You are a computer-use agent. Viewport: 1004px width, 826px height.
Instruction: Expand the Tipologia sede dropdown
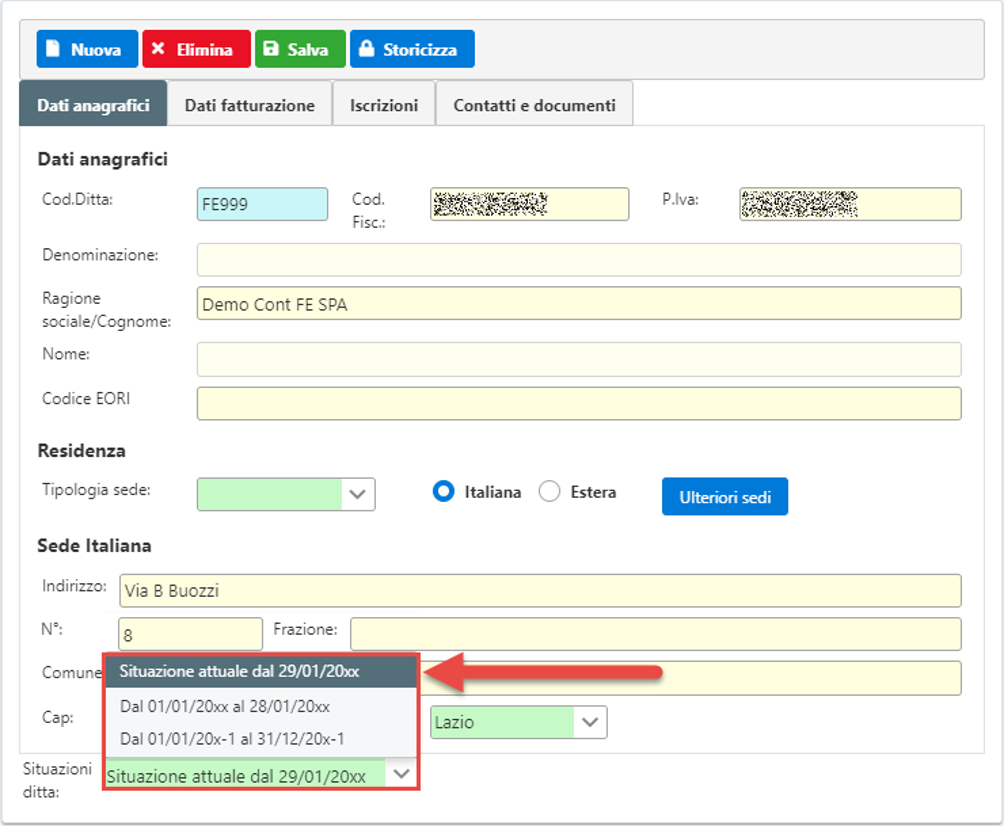click(359, 494)
